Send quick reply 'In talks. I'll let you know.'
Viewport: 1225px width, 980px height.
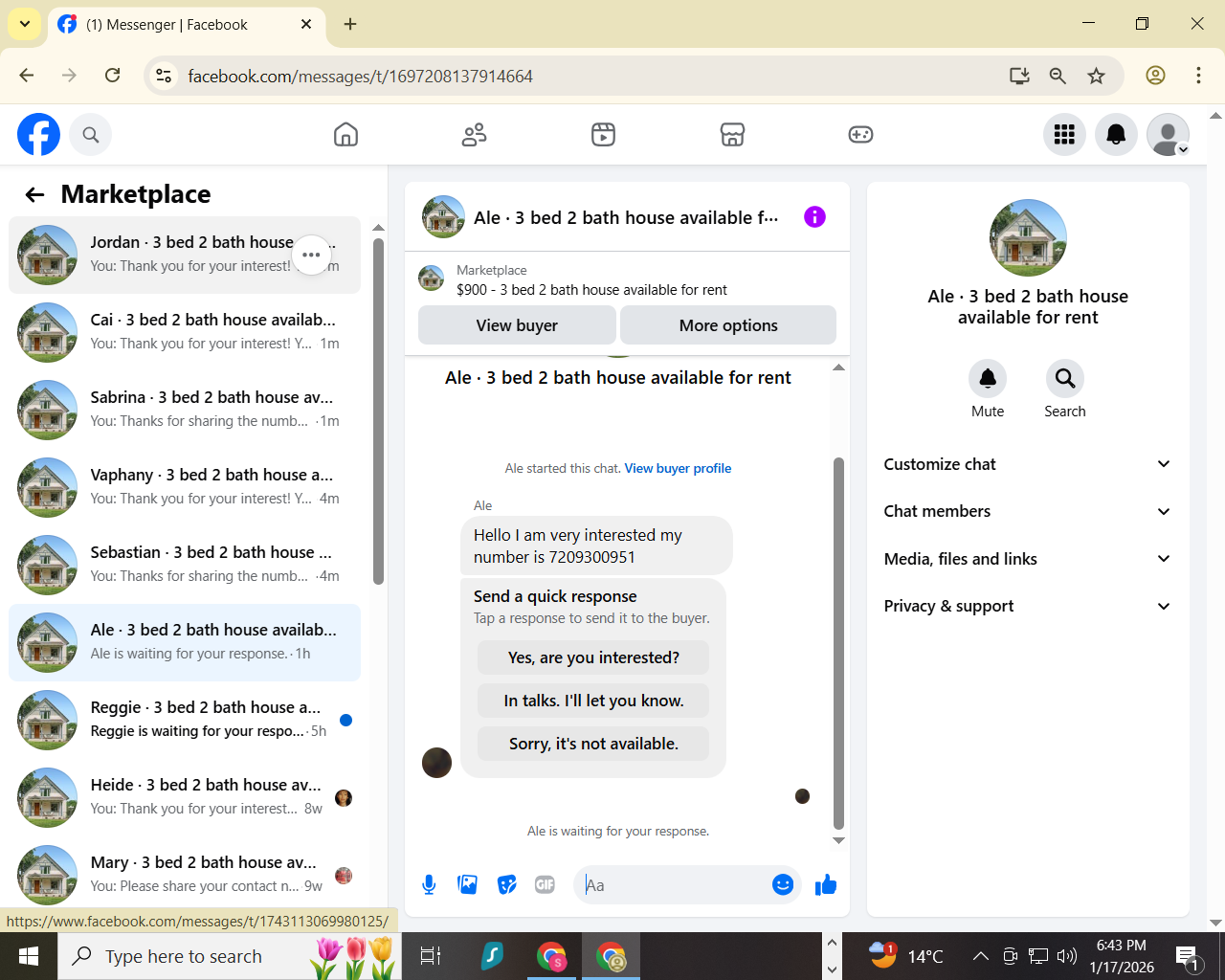(x=593, y=701)
